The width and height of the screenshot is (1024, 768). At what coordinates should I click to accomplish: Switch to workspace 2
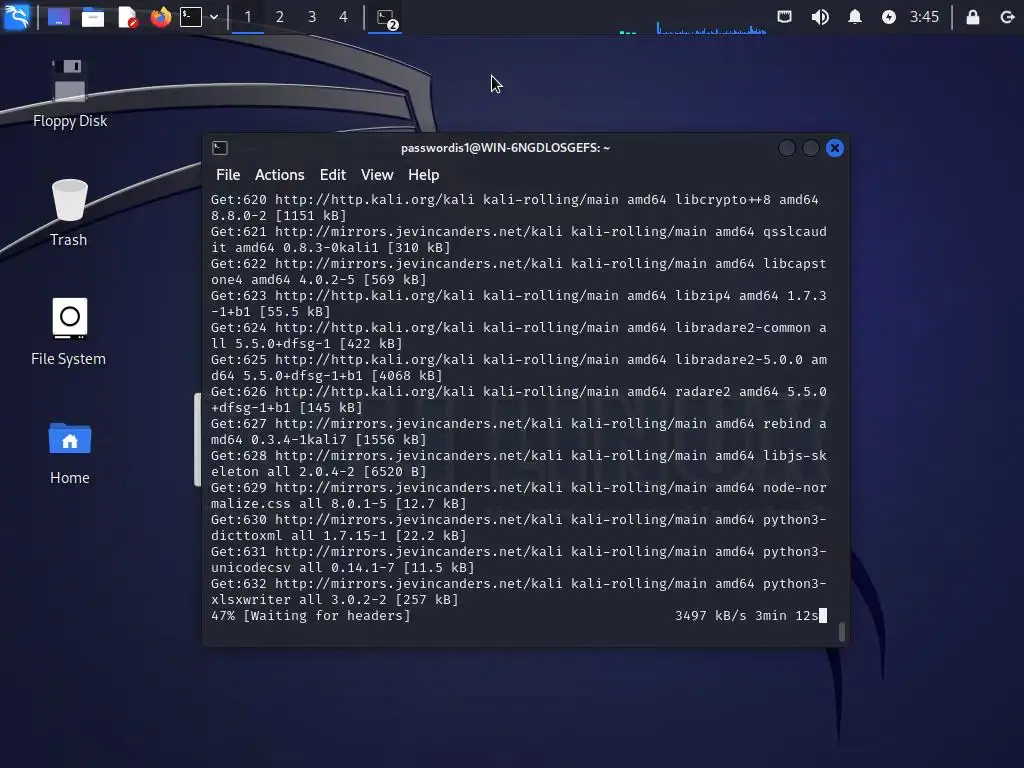pyautogui.click(x=280, y=17)
